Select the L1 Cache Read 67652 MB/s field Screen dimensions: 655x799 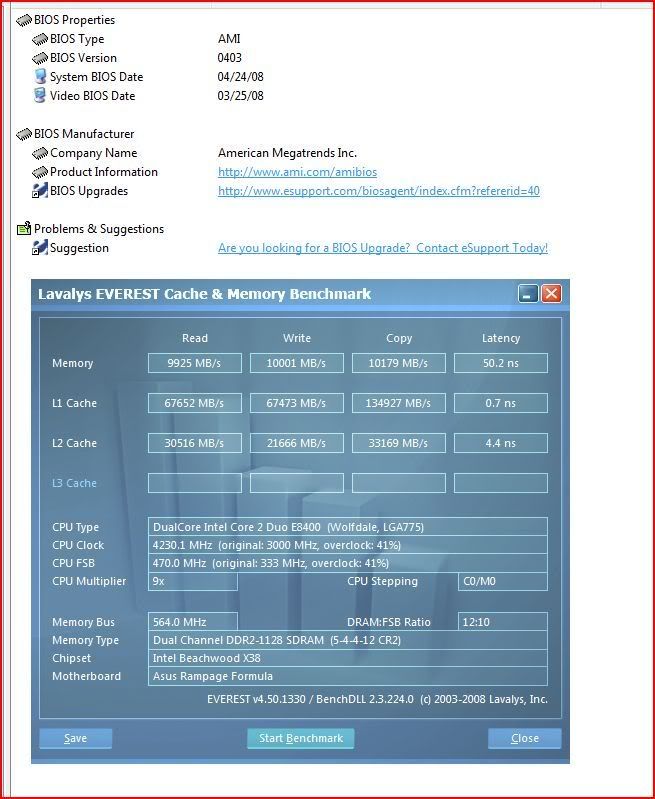click(195, 403)
